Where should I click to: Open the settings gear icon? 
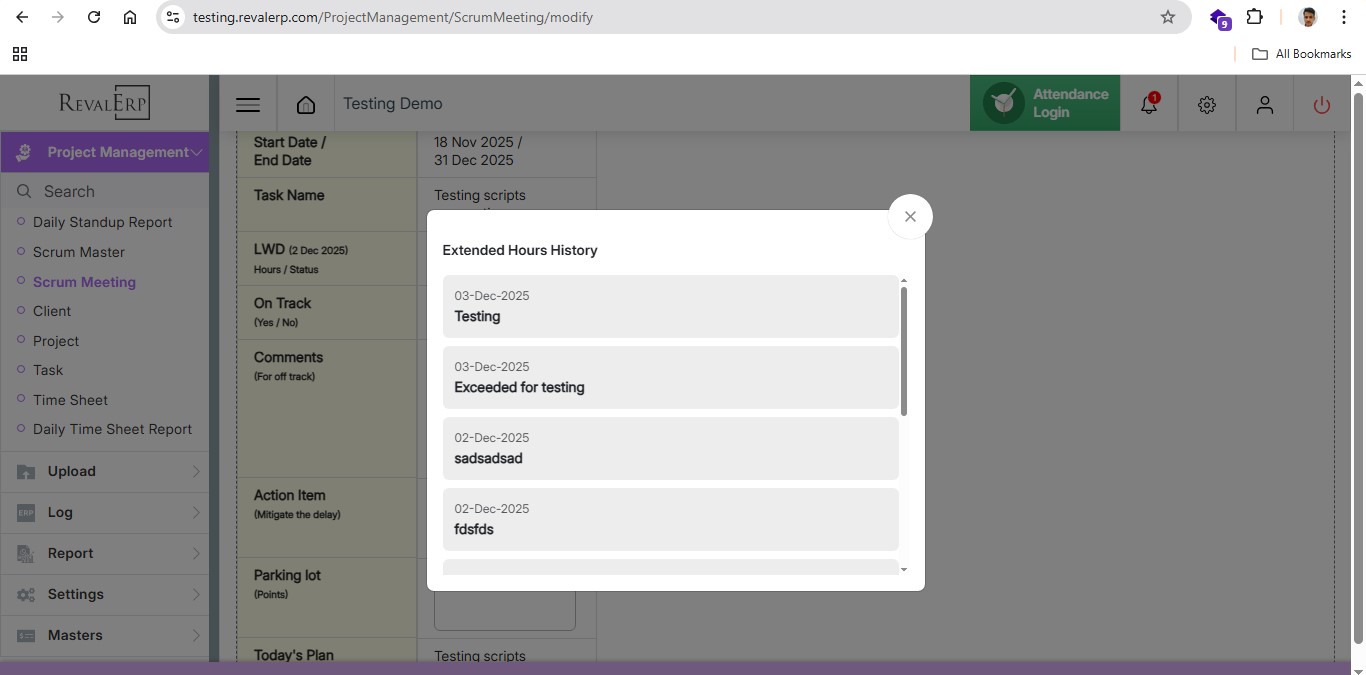1207,104
